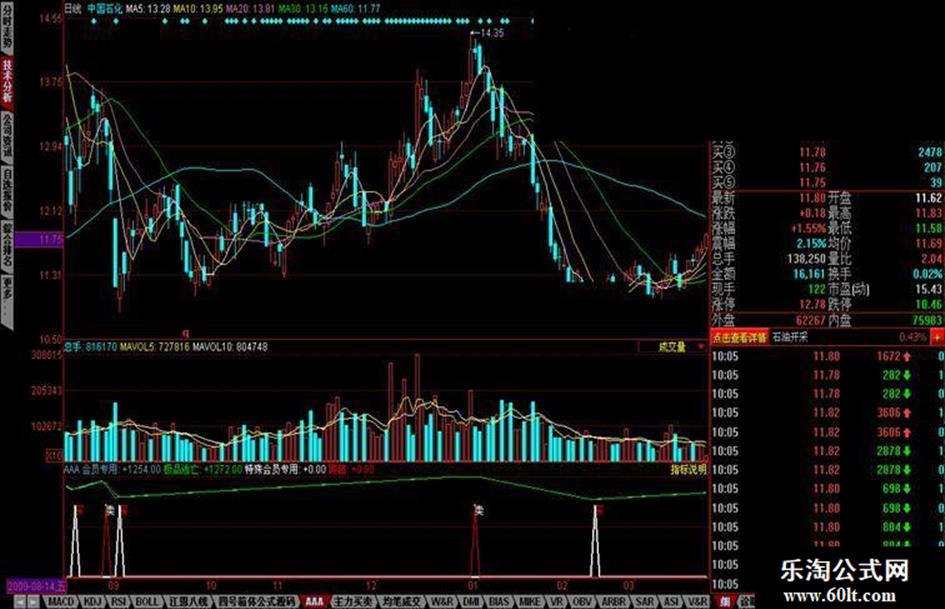The height and width of the screenshot is (609, 945).
Task: Show the DMI indicator
Action: [471, 602]
